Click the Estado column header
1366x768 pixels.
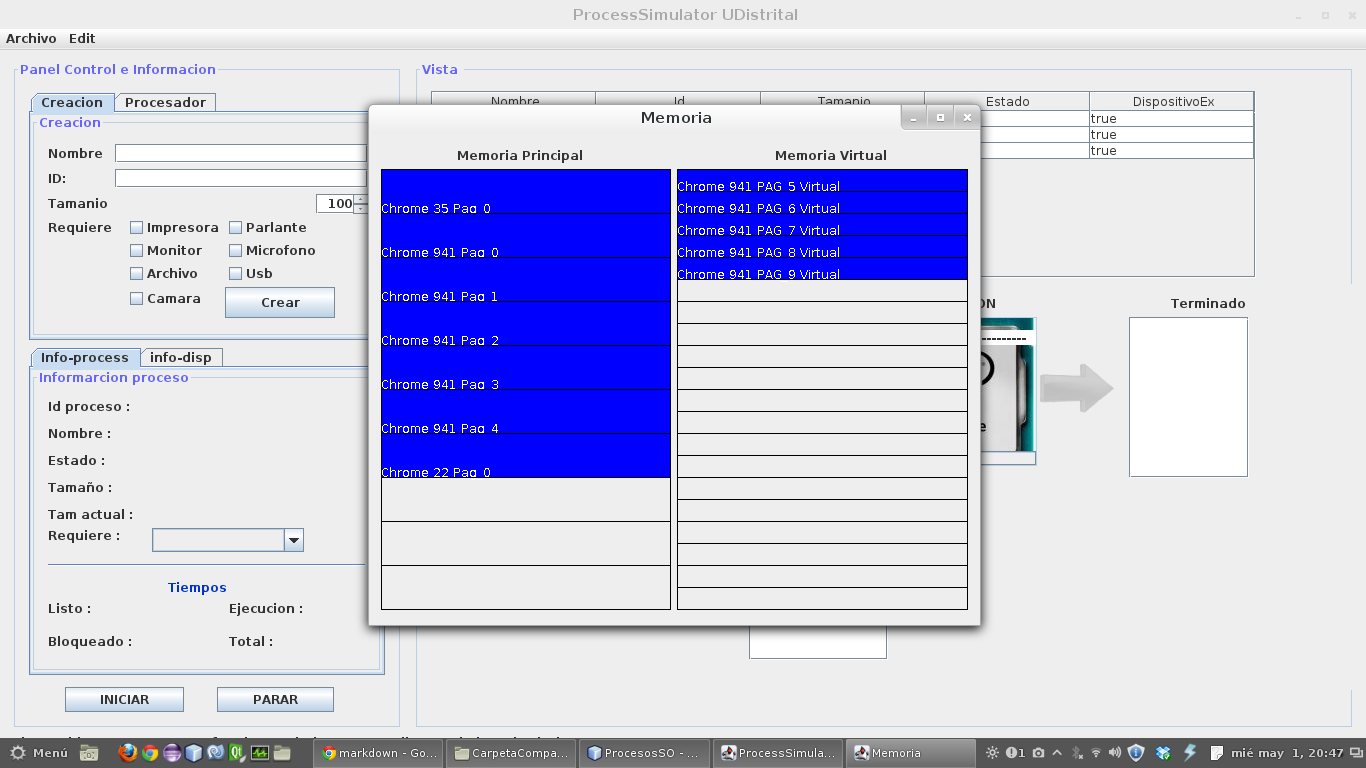1007,101
